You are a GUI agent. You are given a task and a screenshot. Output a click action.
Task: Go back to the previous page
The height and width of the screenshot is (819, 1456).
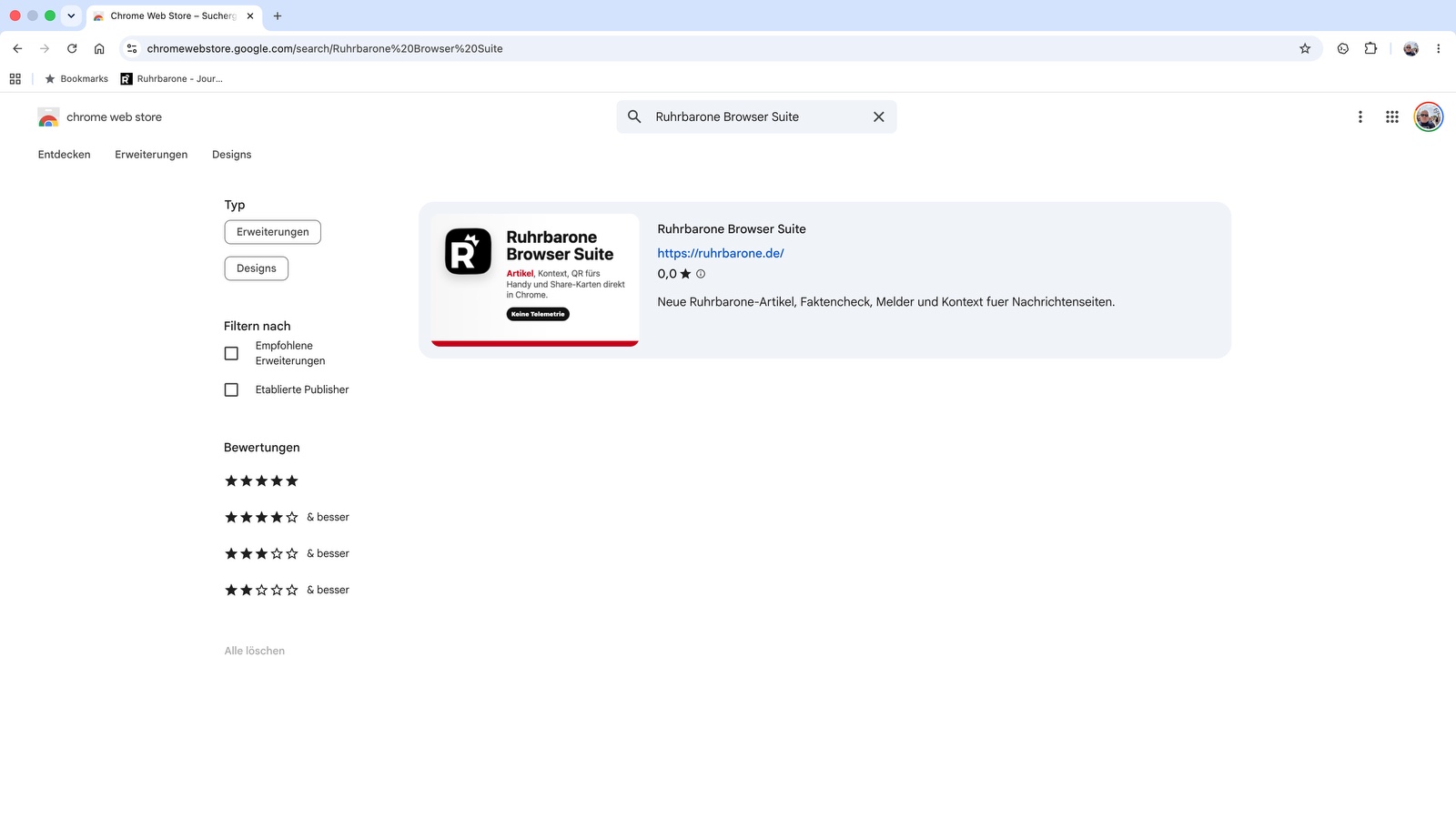coord(17,48)
